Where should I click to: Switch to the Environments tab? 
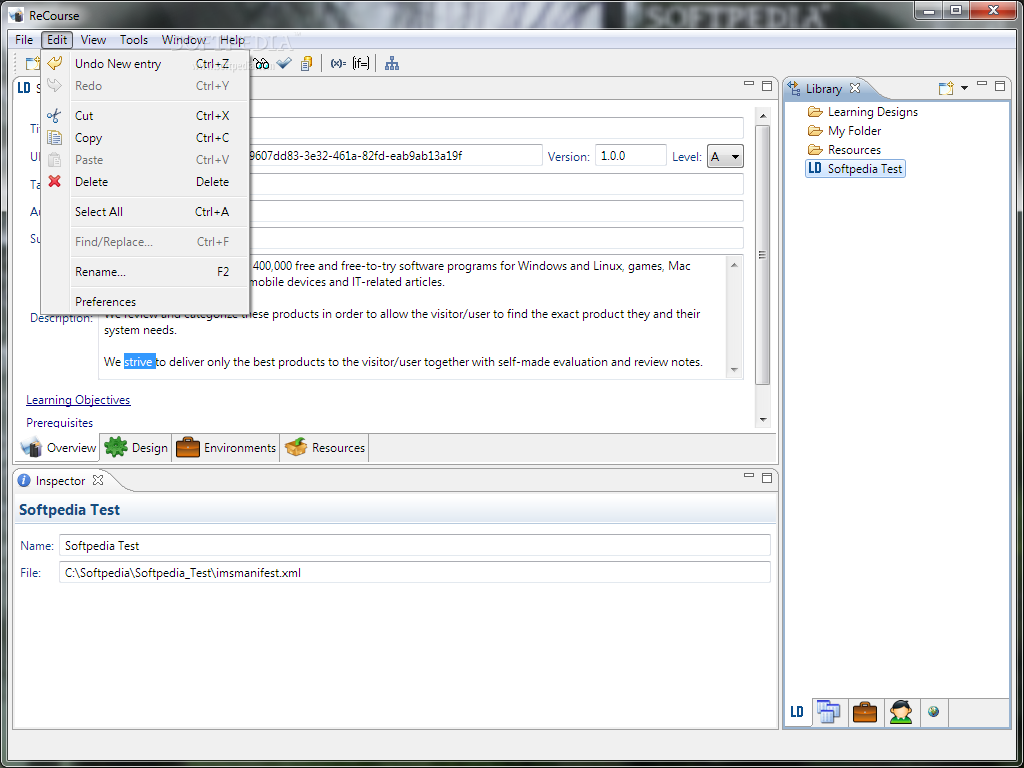(x=226, y=448)
